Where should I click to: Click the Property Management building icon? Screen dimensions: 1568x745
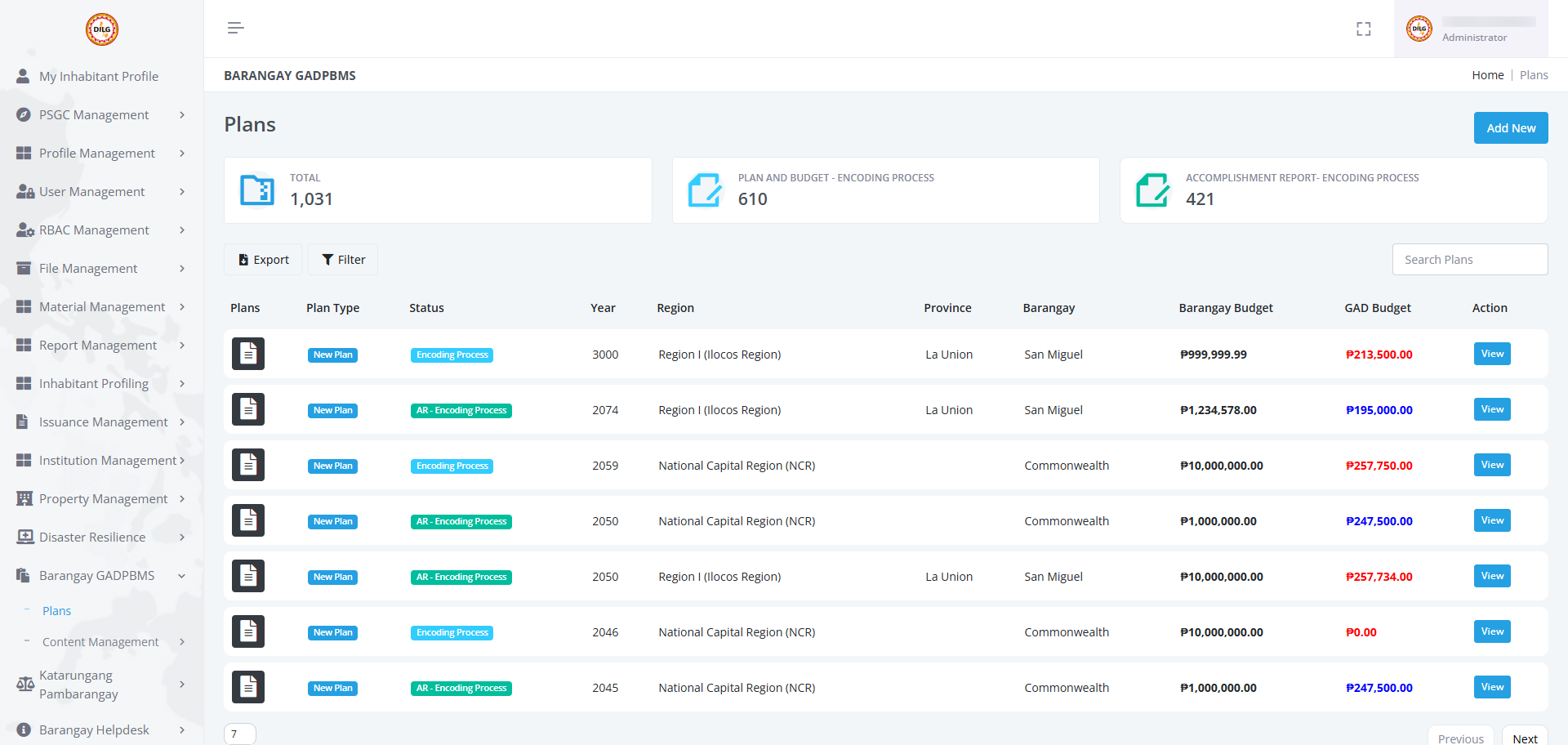pos(24,498)
